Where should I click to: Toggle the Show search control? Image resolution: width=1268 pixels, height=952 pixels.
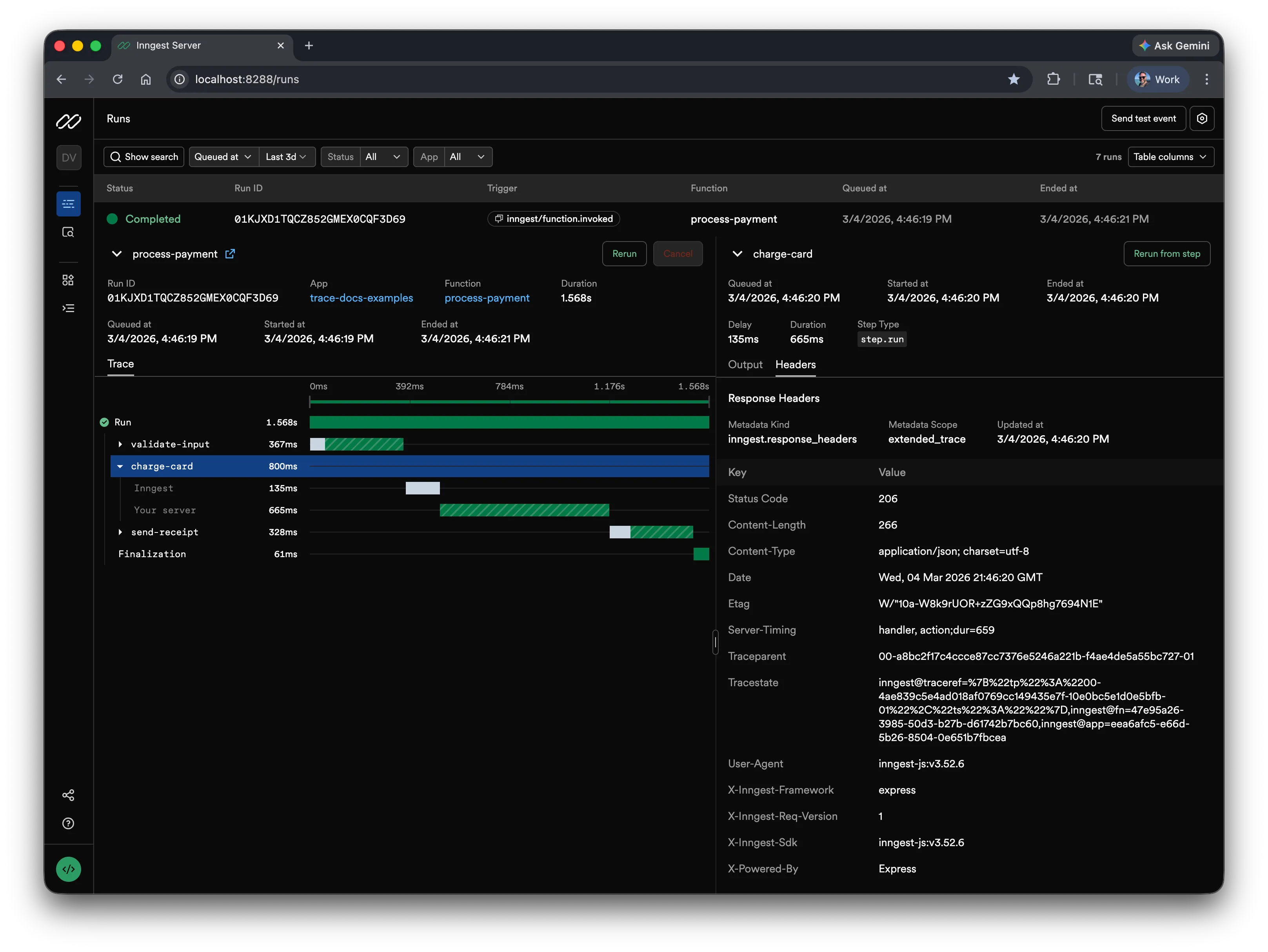pos(144,156)
